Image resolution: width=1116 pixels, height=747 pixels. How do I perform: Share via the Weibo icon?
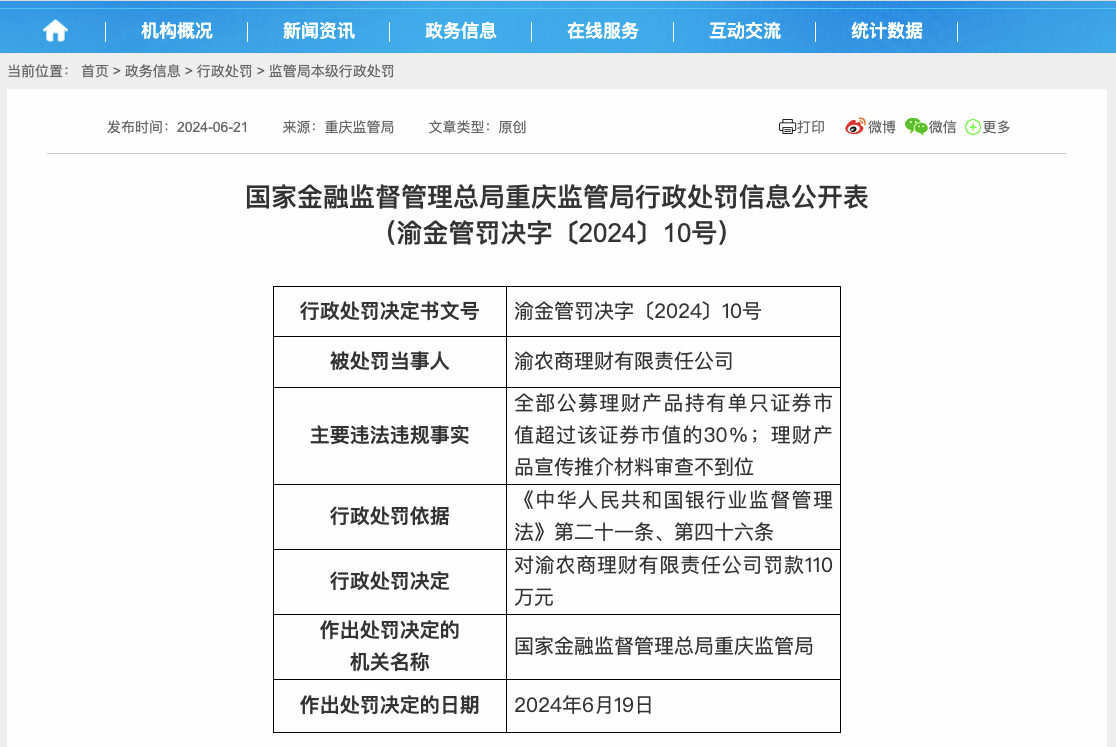point(855,127)
